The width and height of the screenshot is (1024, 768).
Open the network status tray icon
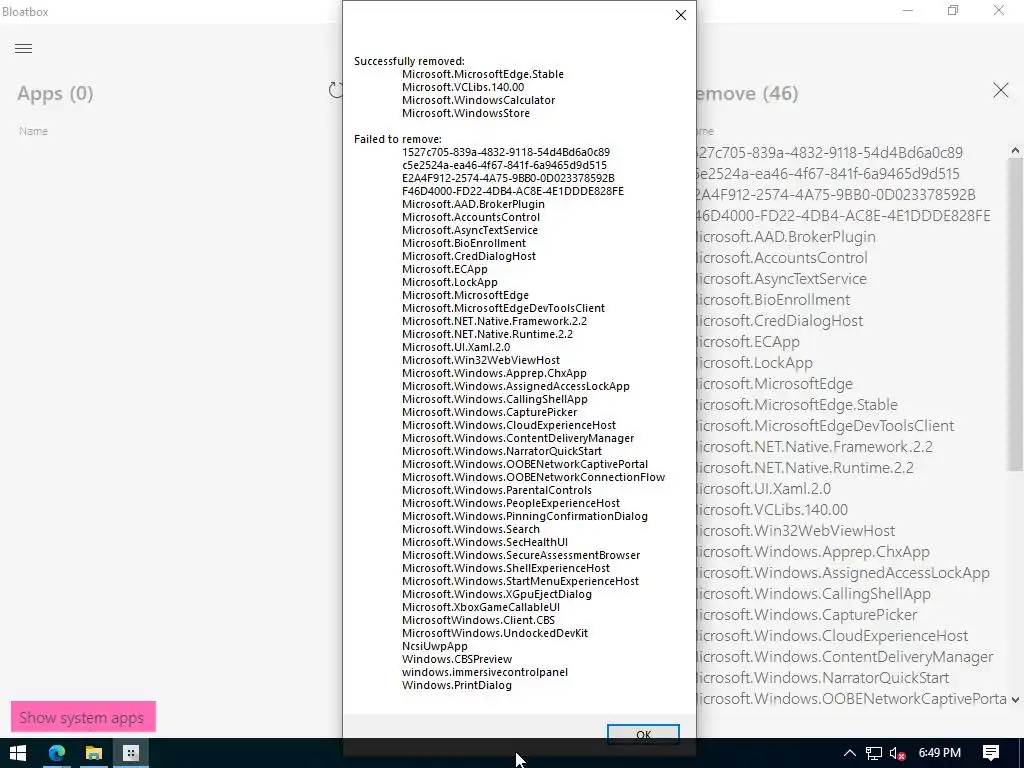point(873,754)
